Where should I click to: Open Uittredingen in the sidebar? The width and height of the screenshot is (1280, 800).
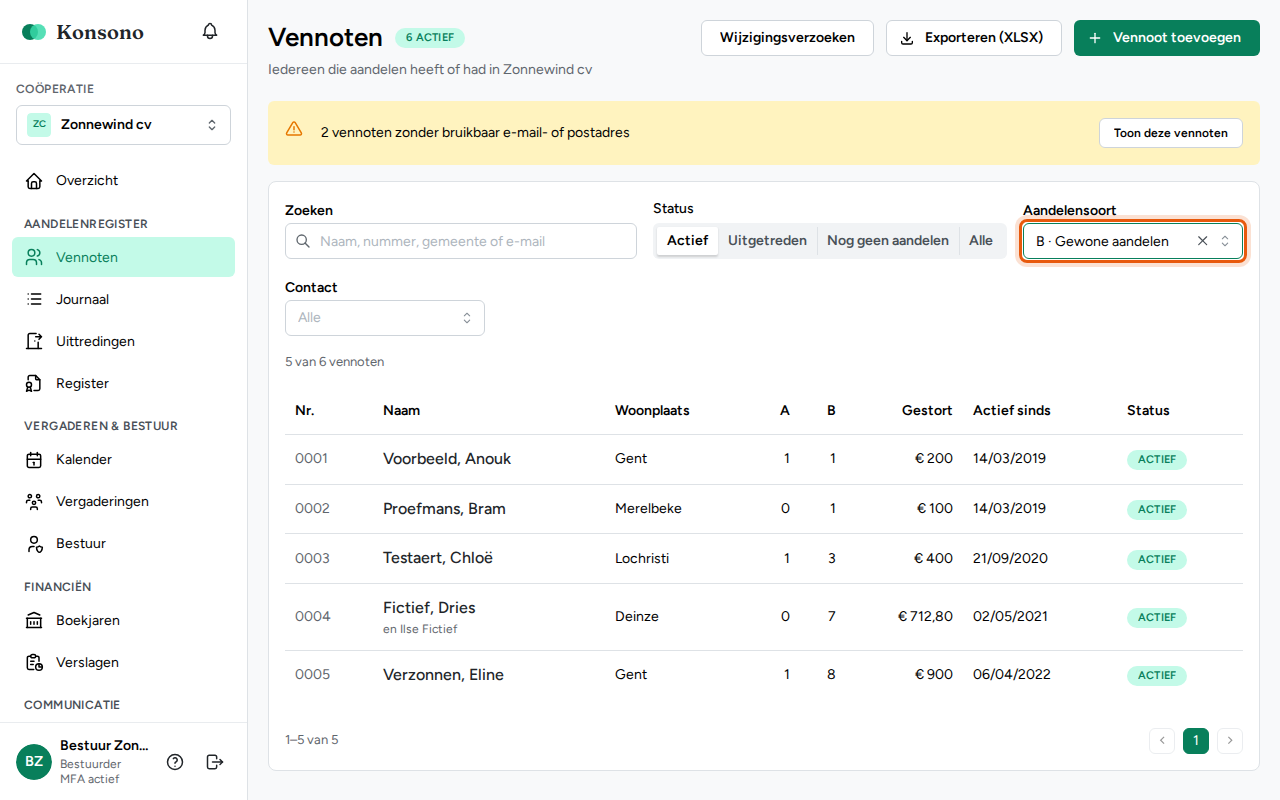pos(123,341)
